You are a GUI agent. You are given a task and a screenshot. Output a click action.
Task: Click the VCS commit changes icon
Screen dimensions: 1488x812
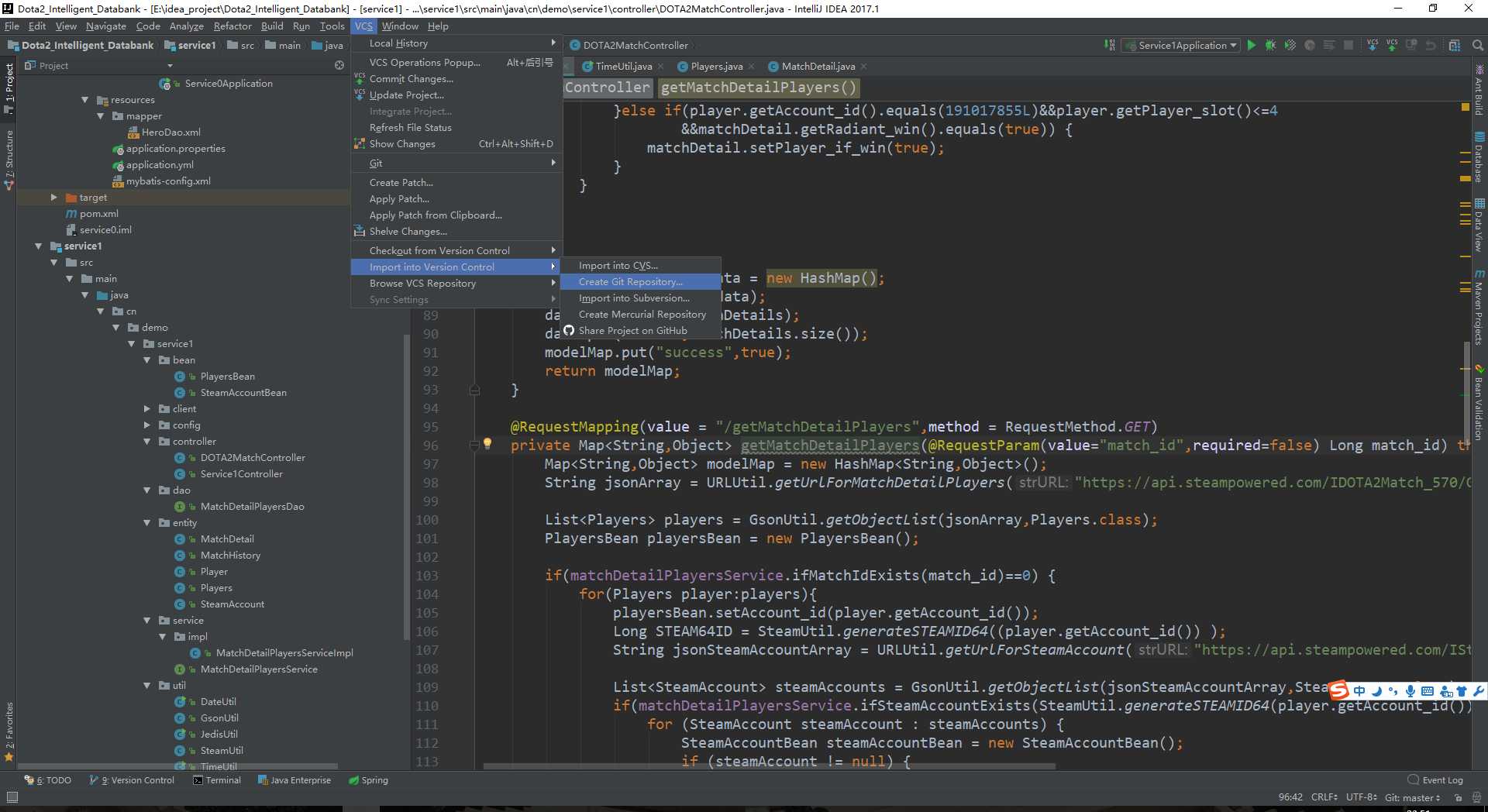pos(1392,46)
